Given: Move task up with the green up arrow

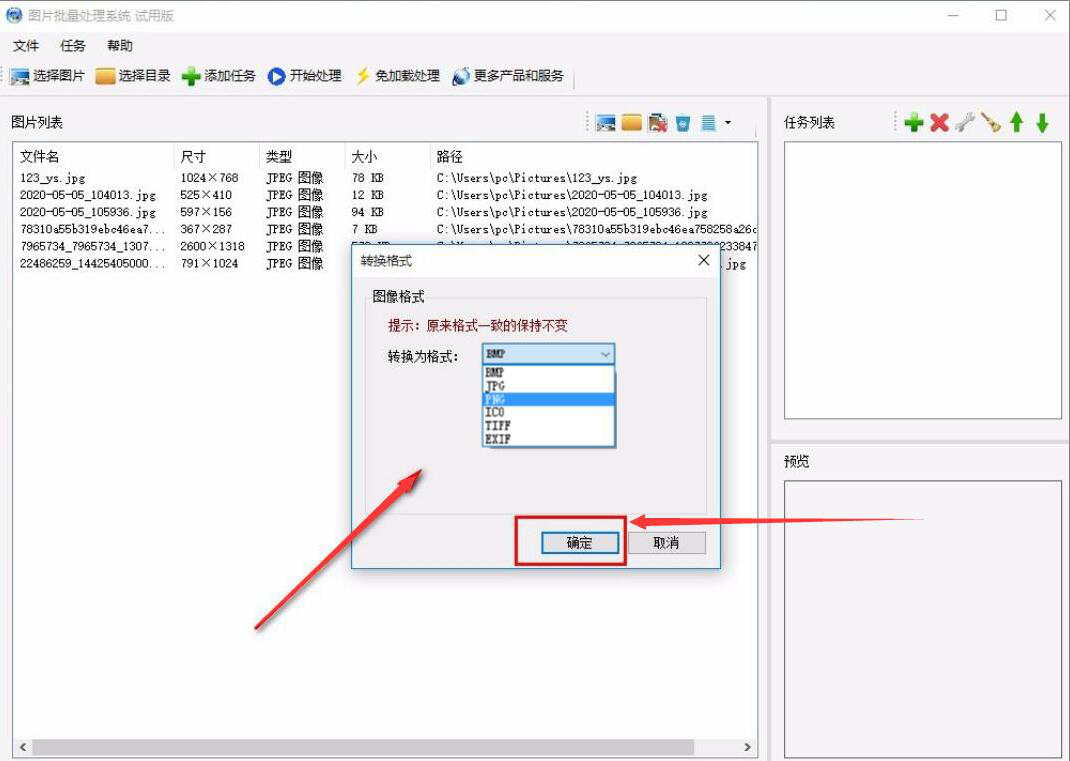Looking at the screenshot, I should point(1017,122).
